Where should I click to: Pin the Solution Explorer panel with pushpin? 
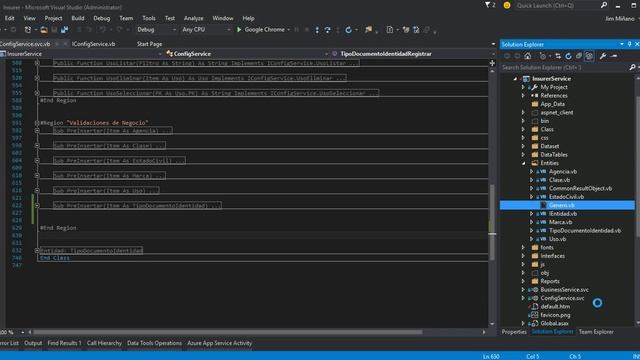(x=629, y=44)
